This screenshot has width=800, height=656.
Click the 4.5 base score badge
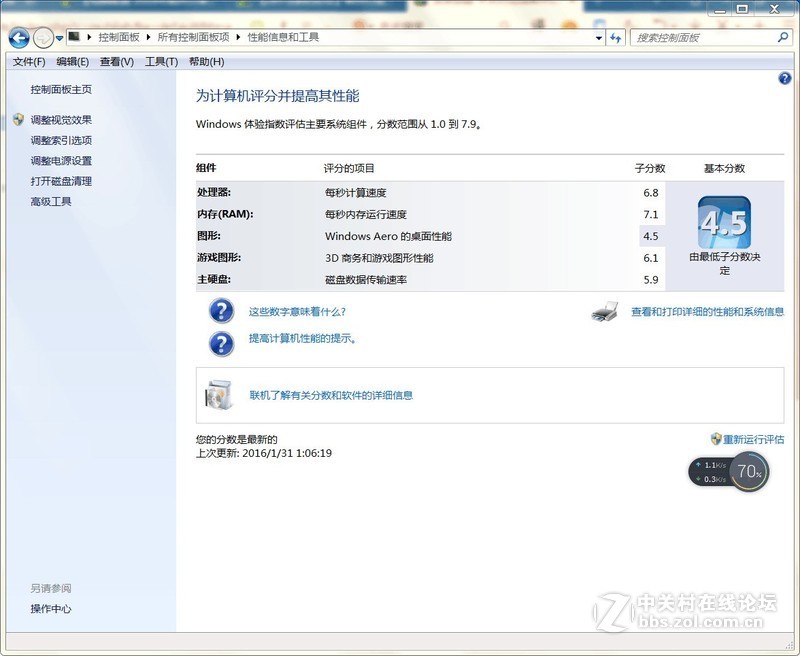click(x=724, y=222)
